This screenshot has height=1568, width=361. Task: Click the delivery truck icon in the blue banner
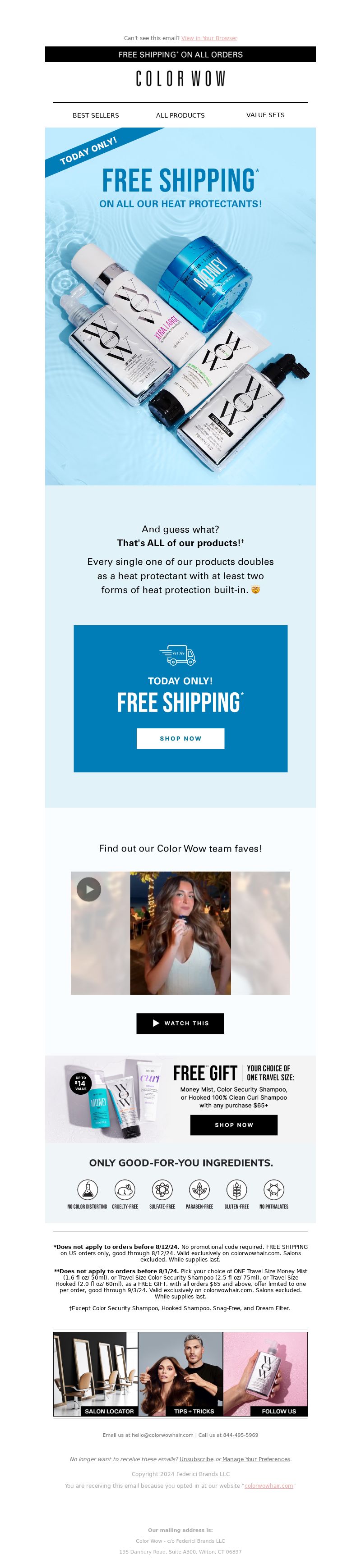[x=177, y=655]
